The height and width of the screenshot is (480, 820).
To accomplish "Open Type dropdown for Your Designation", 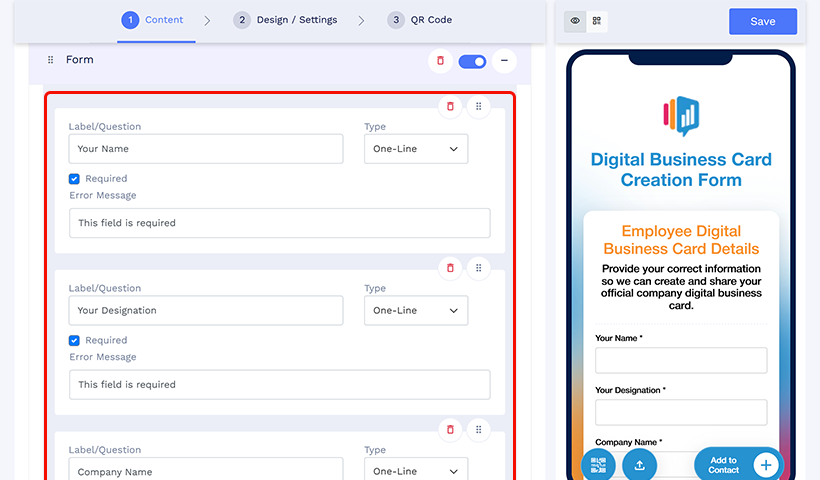I will (x=415, y=311).
